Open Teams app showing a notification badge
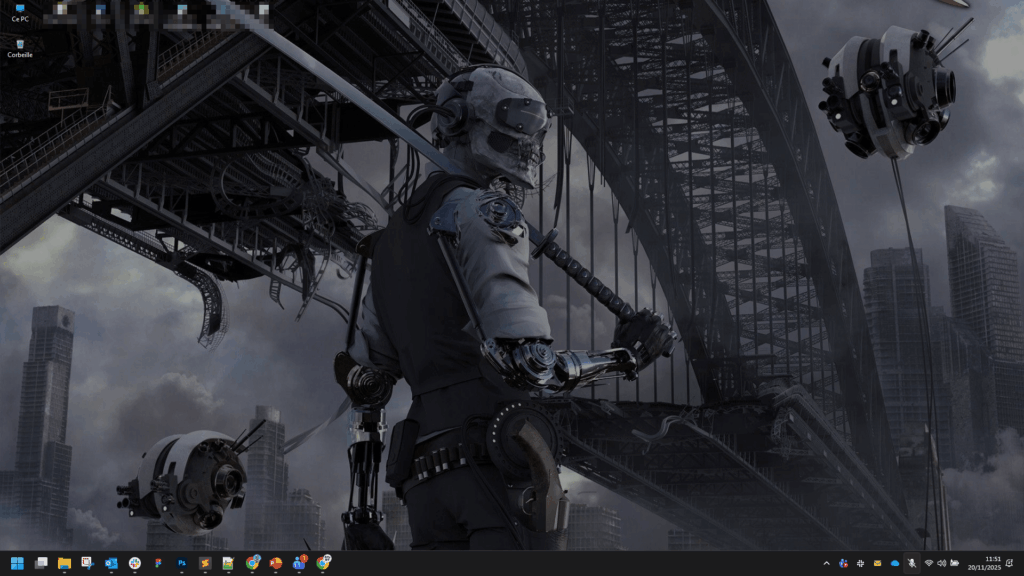Image resolution: width=1024 pixels, height=576 pixels. (298, 563)
